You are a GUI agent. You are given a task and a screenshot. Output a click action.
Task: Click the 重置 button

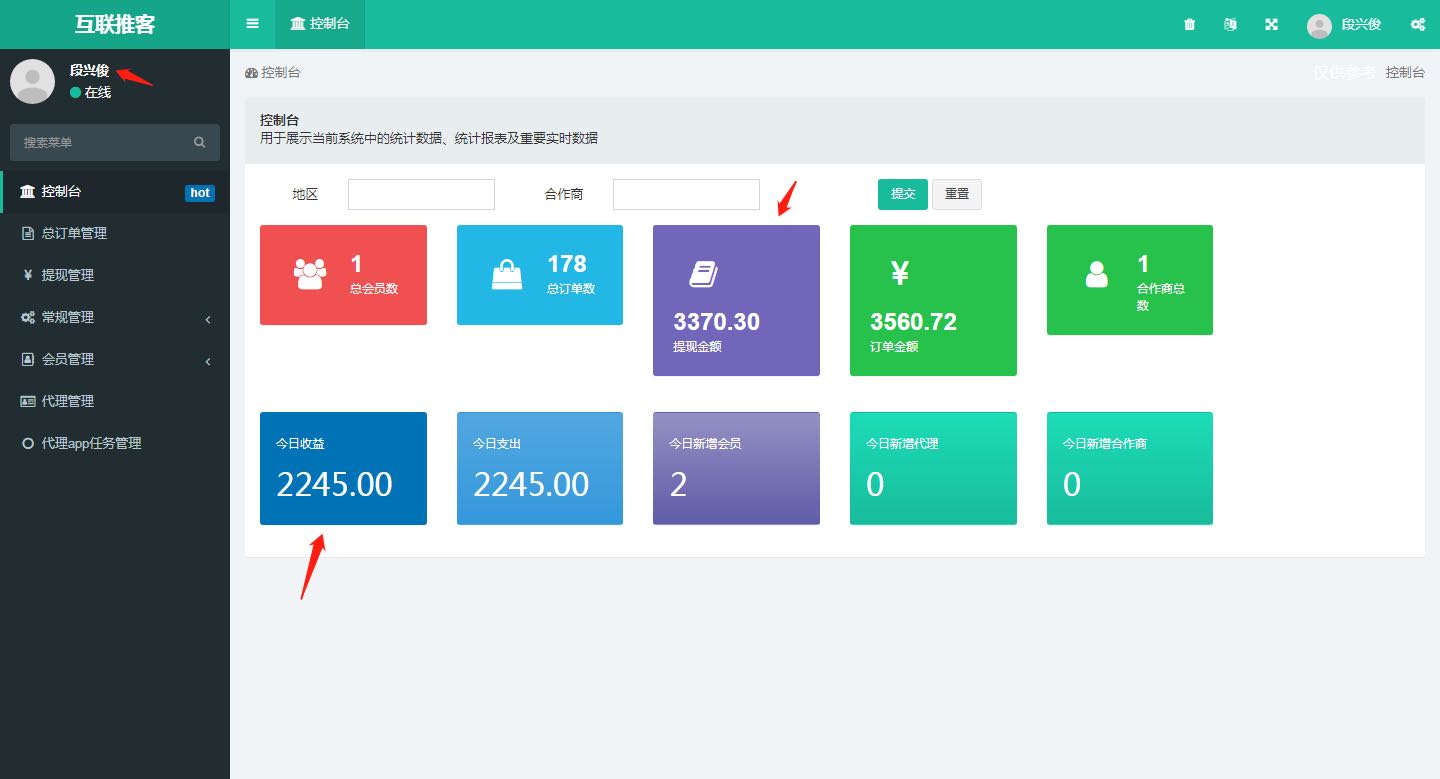click(x=956, y=194)
